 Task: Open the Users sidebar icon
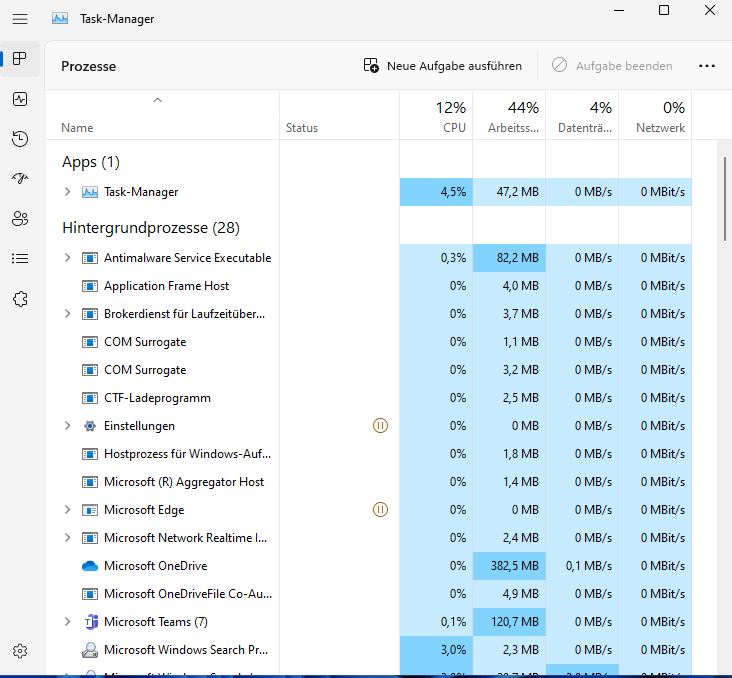pyautogui.click(x=20, y=219)
